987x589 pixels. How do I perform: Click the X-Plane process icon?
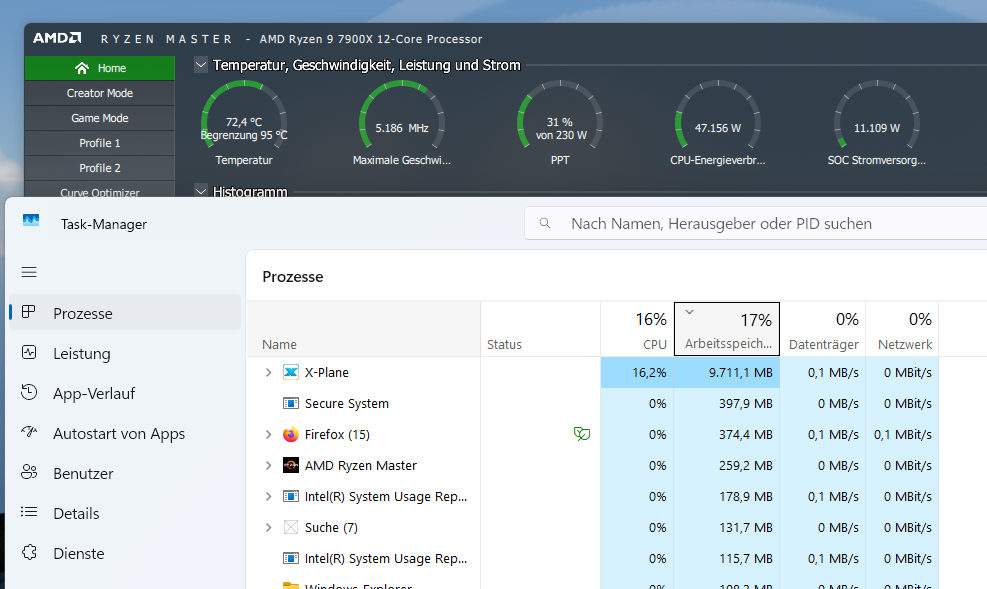pyautogui.click(x=291, y=372)
